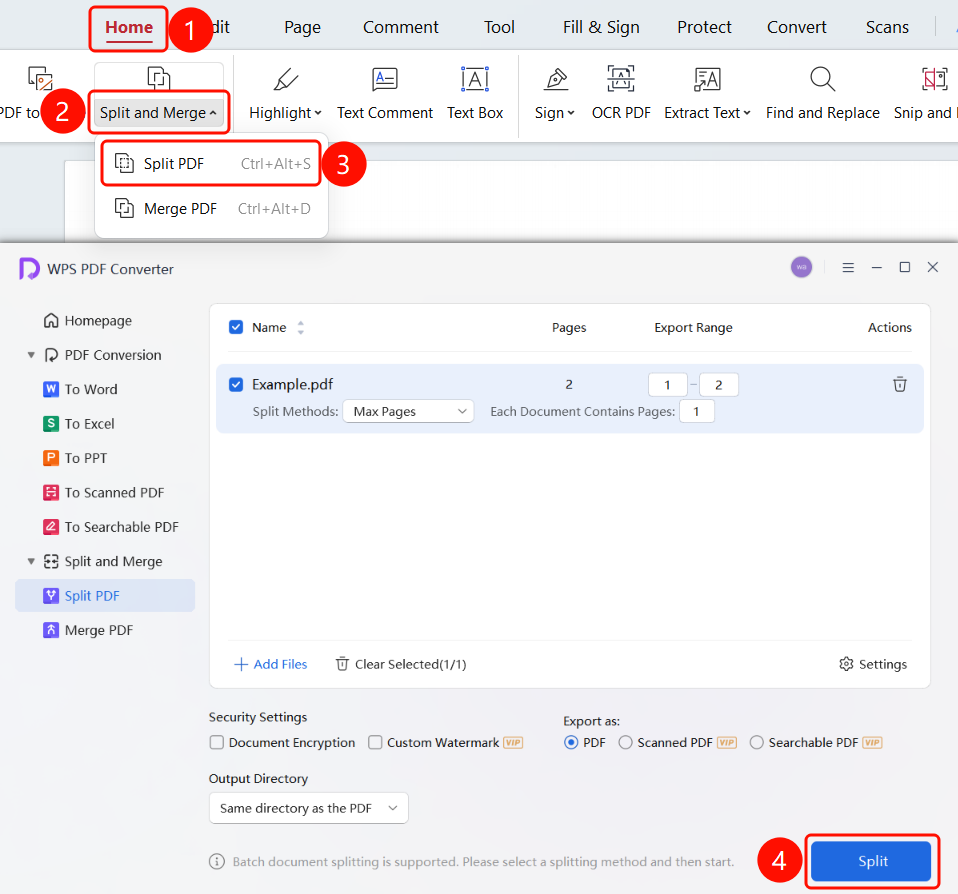Screen dimensions: 958x894
Task: Select To Scanned PDF option
Action: coord(104,493)
